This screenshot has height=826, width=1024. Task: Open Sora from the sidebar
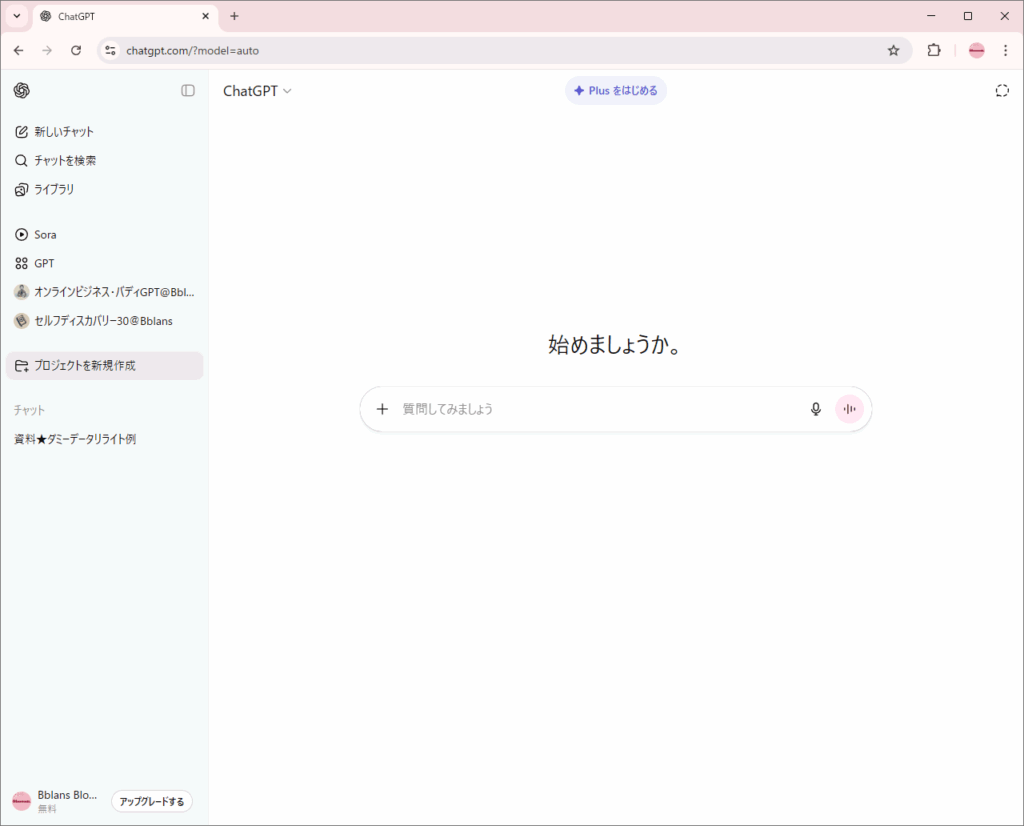tap(45, 235)
